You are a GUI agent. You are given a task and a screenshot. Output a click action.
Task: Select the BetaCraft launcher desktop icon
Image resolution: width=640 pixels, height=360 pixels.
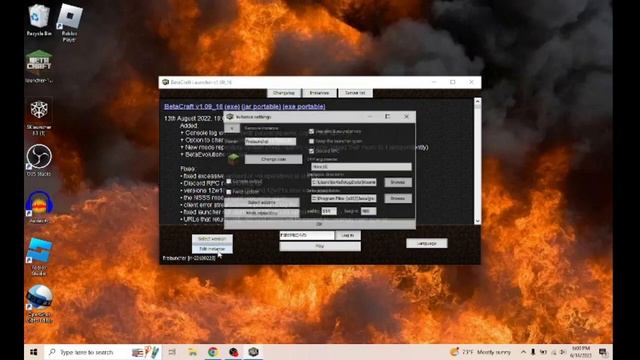point(39,66)
